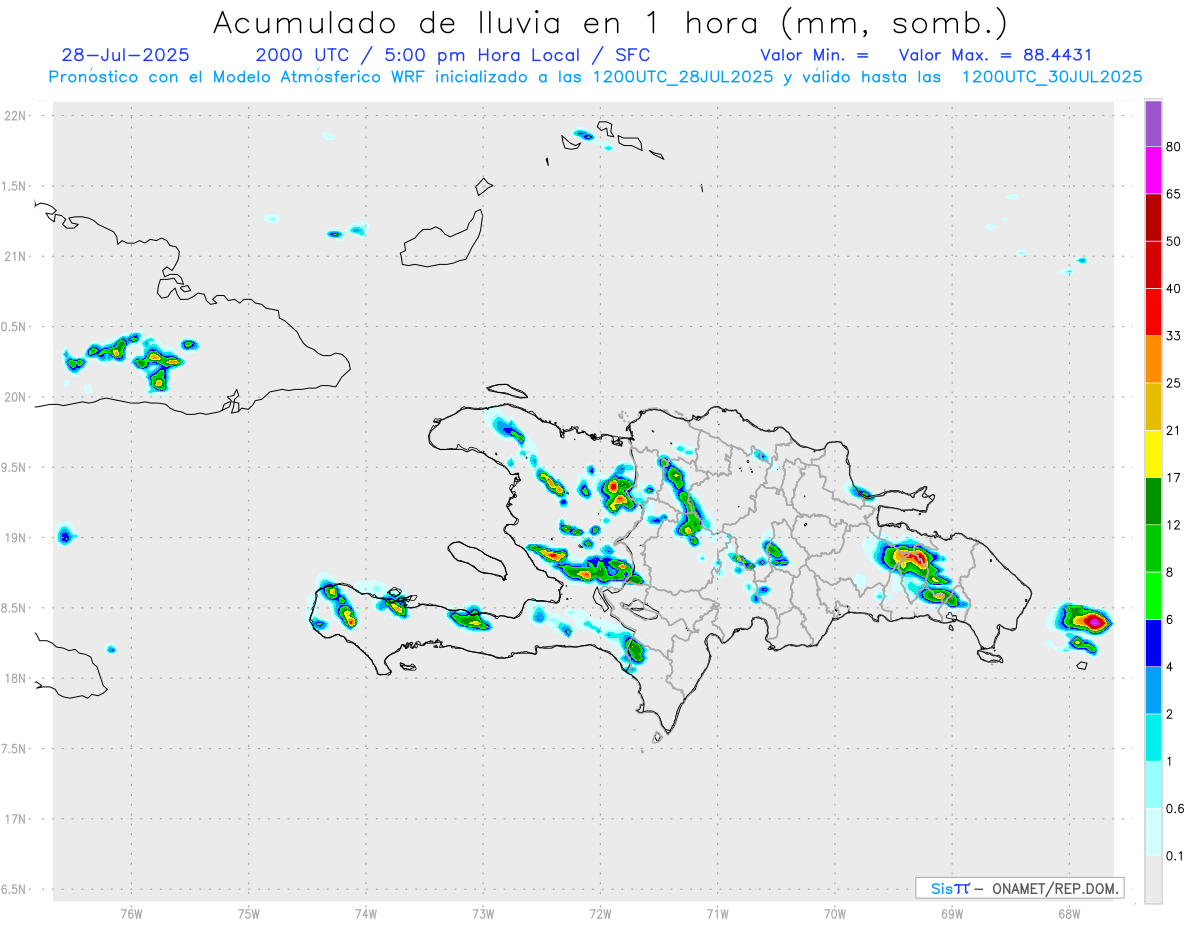The image size is (1200, 927).
Task: Click the colorbar label "0.6"
Action: click(1176, 808)
